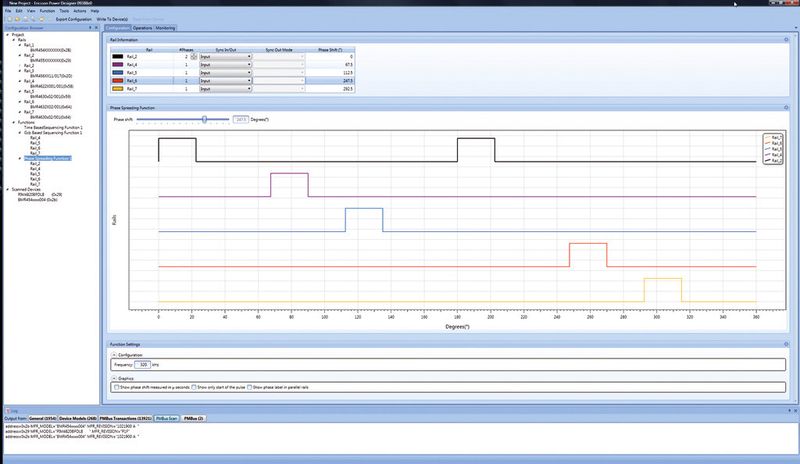Select Phase Spreading Function 1 in tree
This screenshot has width=800, height=464.
tap(47, 158)
